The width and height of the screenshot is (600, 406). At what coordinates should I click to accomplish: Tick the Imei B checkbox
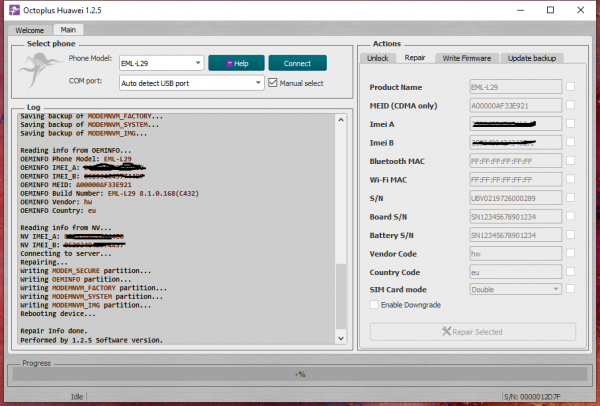pos(570,142)
